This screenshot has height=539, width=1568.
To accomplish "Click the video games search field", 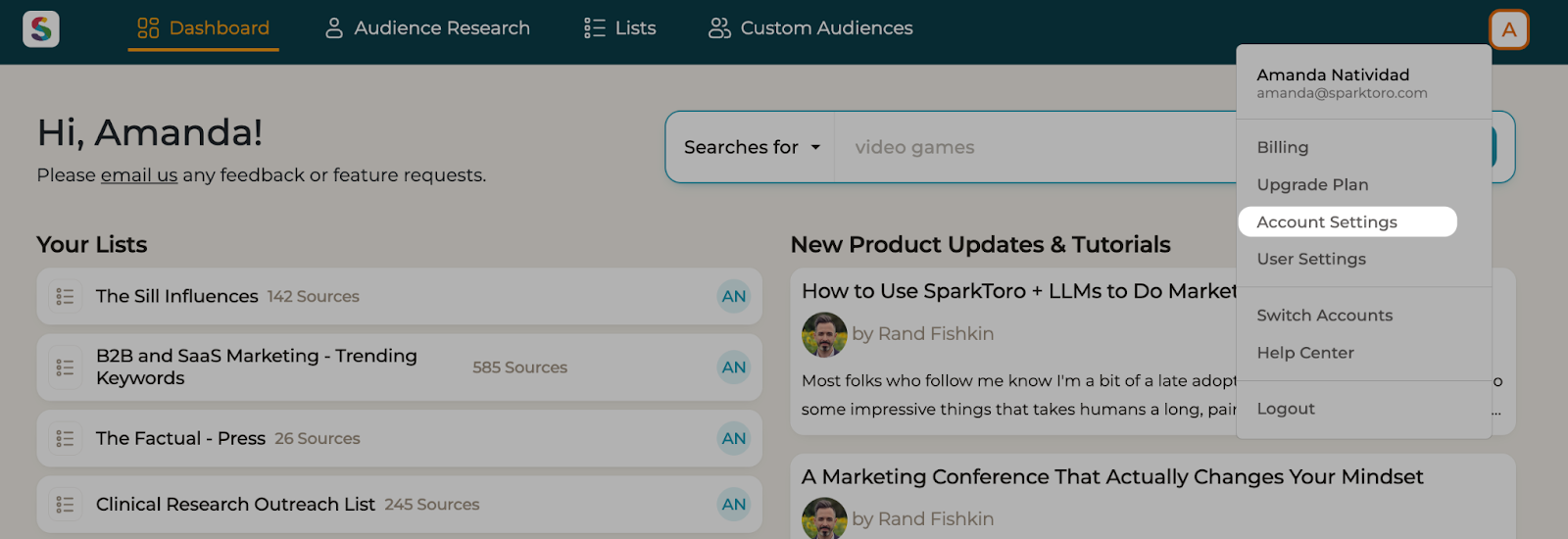I will click(x=1035, y=147).
